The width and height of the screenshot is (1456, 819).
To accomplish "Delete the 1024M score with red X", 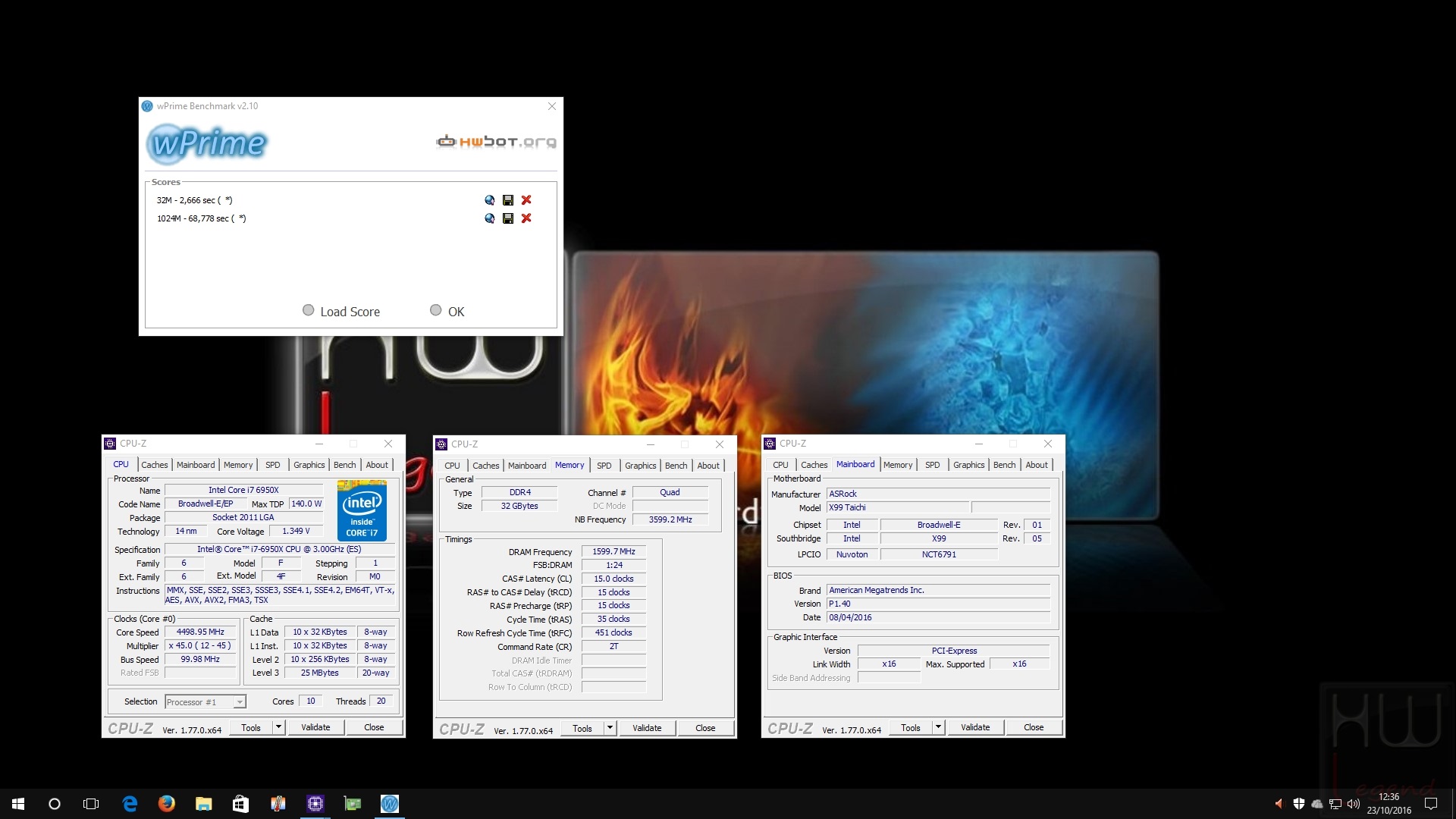I will coord(526,218).
